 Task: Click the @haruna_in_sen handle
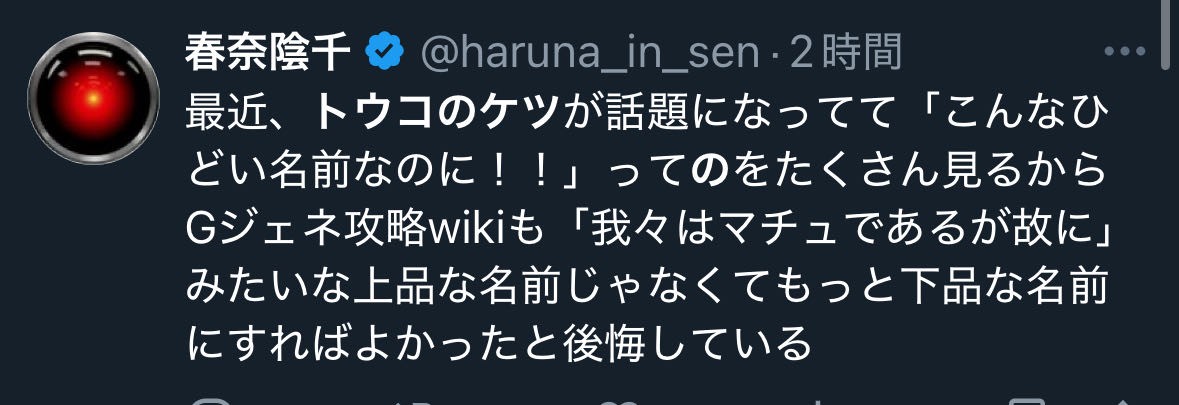click(x=590, y=53)
